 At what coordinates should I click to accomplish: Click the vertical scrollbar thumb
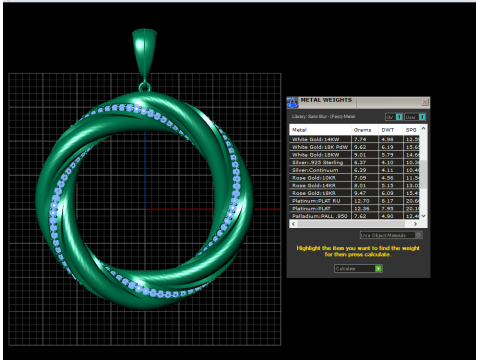(x=423, y=174)
